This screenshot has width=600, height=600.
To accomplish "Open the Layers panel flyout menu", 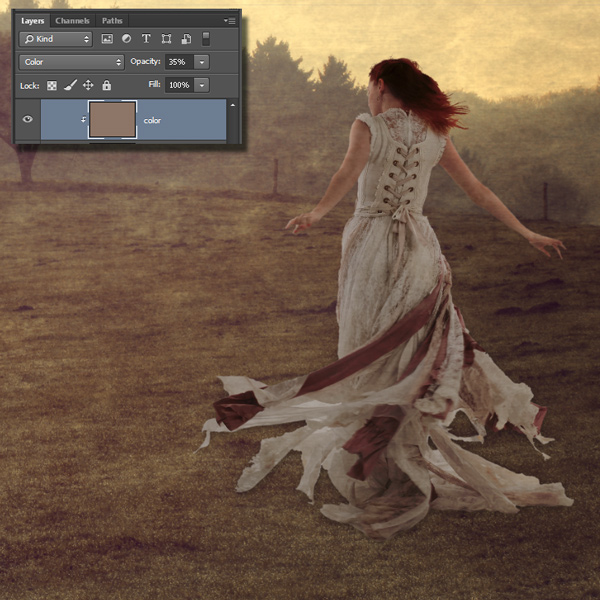I will click(x=230, y=21).
